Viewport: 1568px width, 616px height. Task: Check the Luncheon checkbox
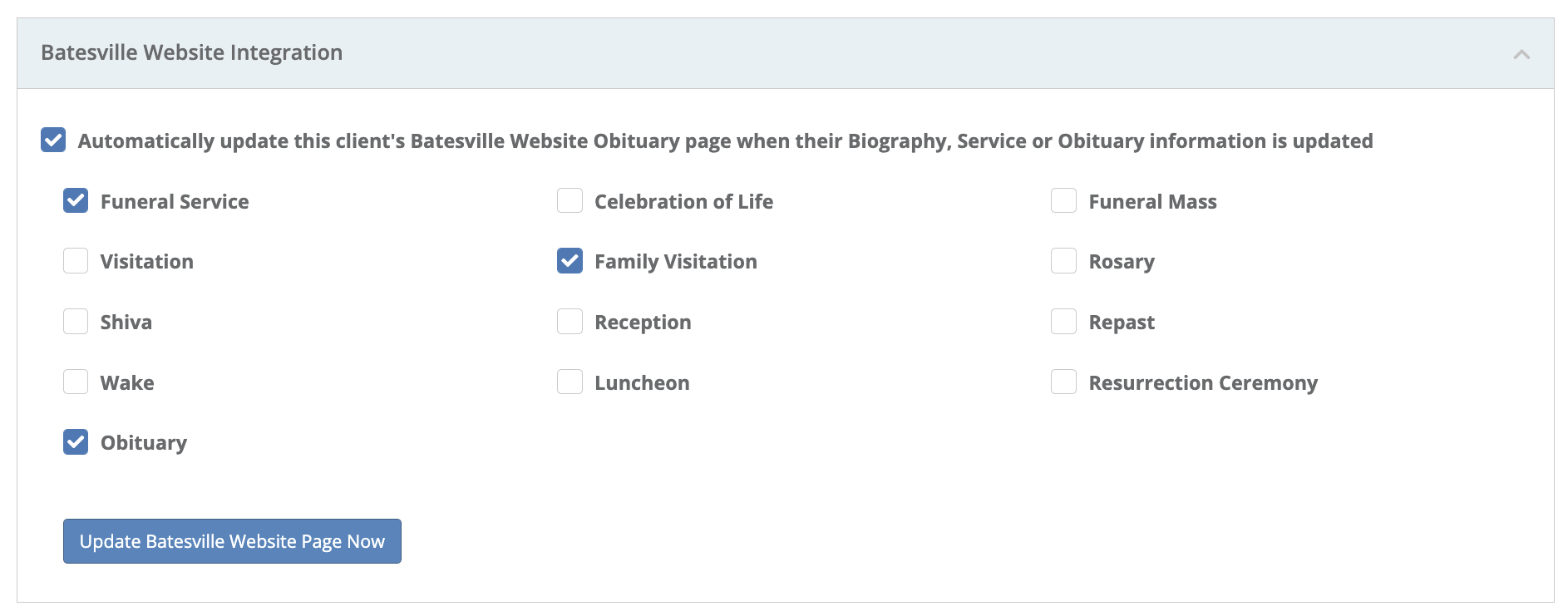(x=570, y=382)
